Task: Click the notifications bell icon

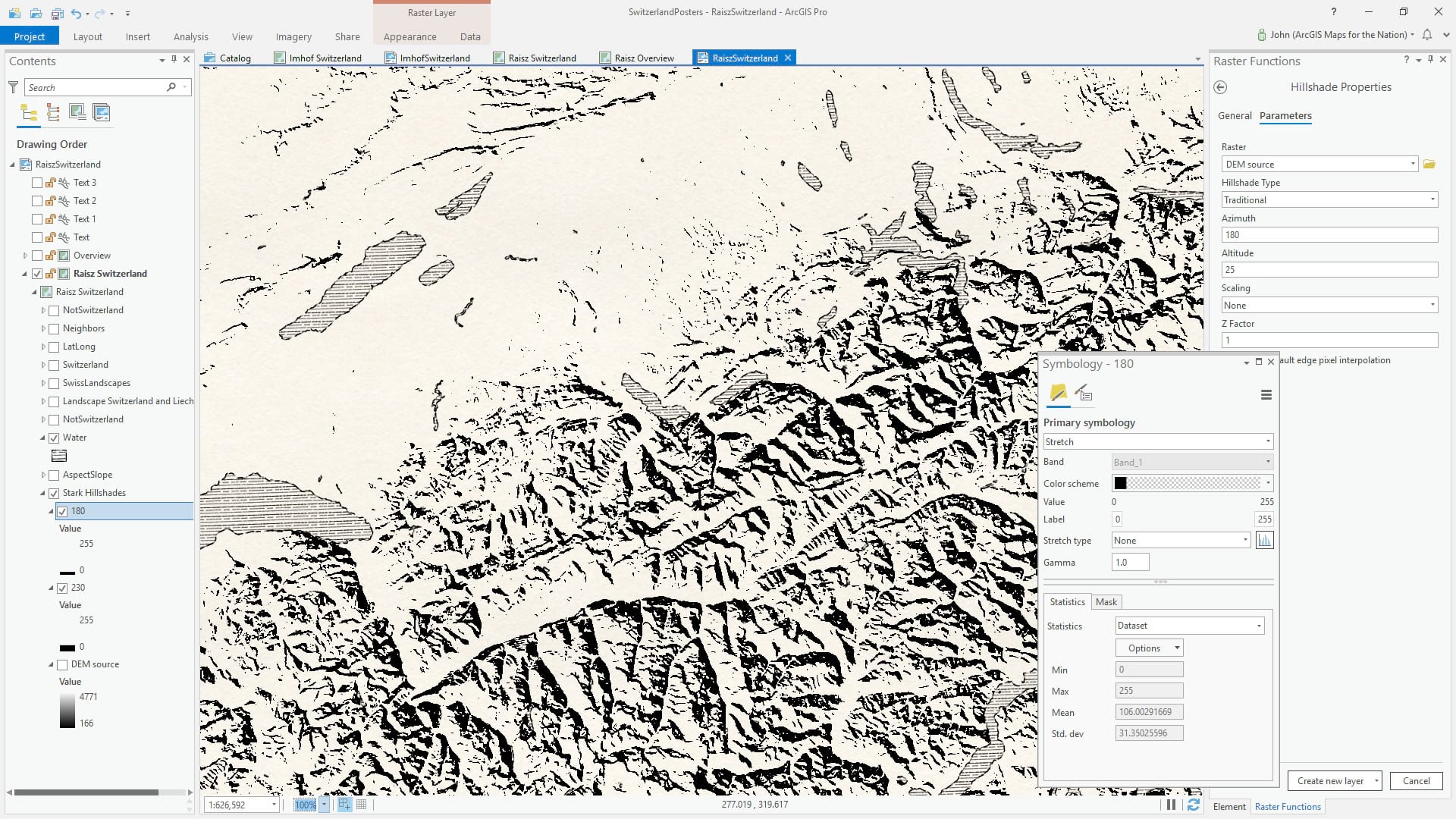Action: point(1427,35)
